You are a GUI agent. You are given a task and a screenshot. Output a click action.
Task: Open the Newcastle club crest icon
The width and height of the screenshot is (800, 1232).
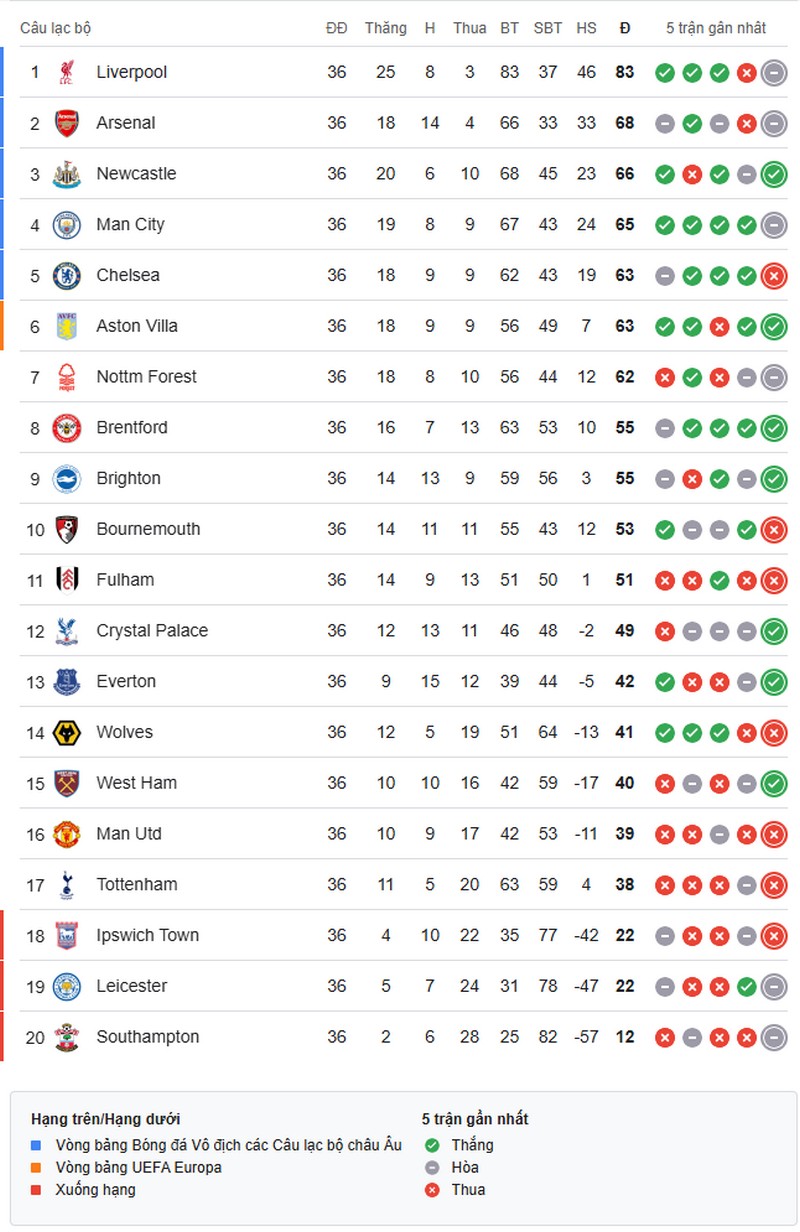click(66, 174)
